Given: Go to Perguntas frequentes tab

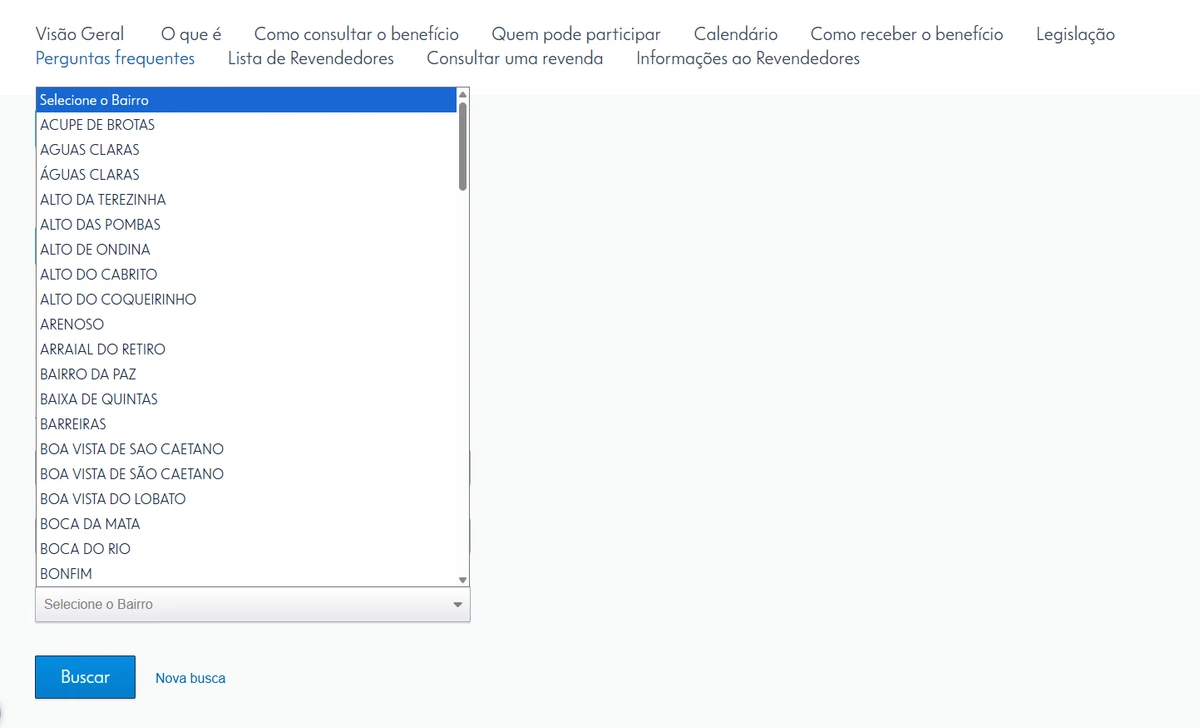Looking at the screenshot, I should coord(115,58).
